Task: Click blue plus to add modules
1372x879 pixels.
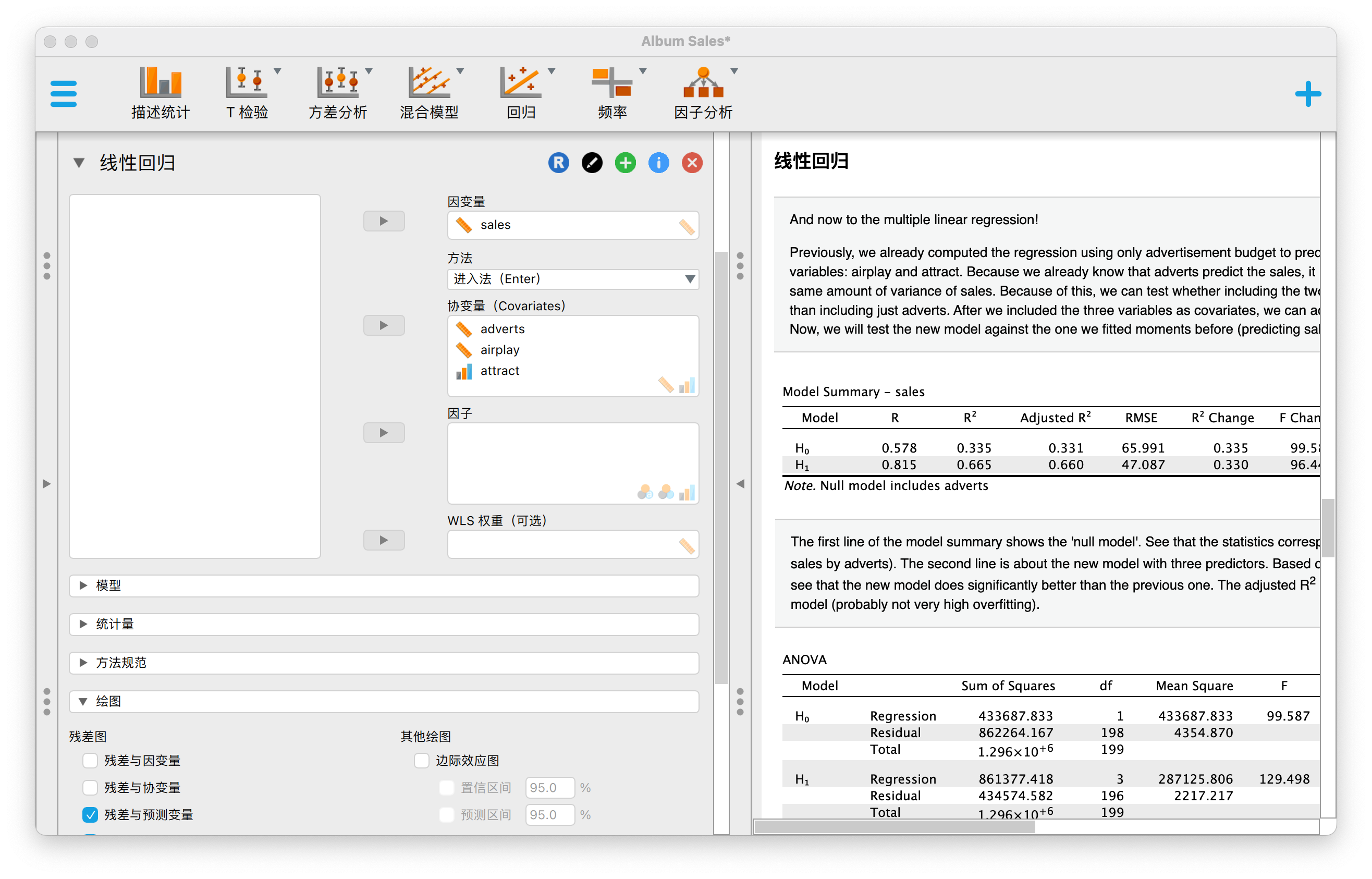Action: [x=1307, y=94]
